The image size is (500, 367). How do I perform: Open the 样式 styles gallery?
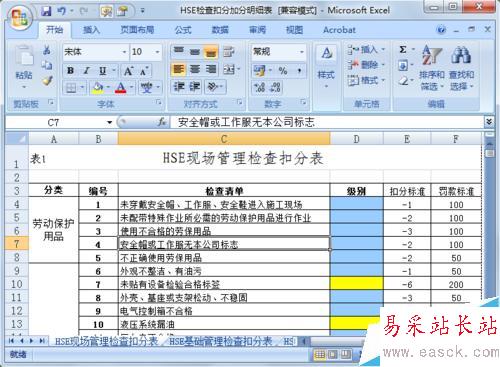(x=326, y=68)
